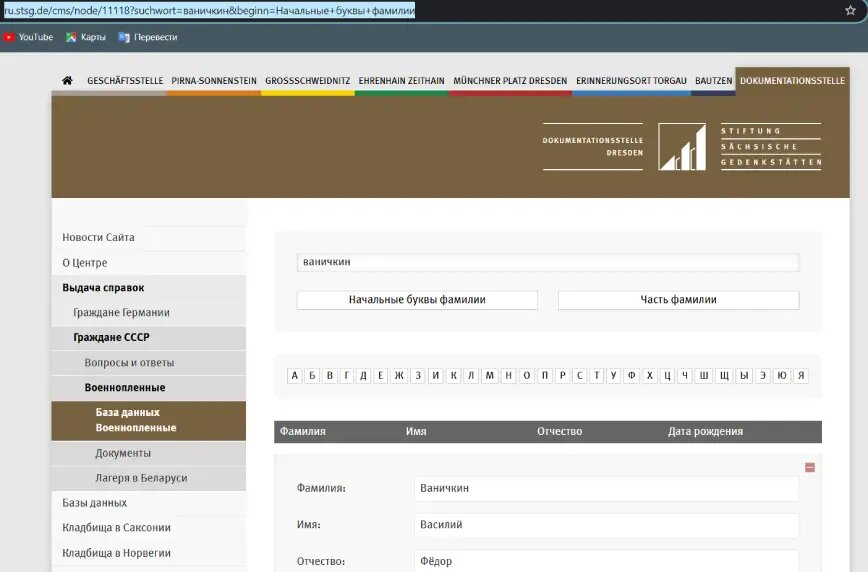Filter by letter Э

pos(763,376)
